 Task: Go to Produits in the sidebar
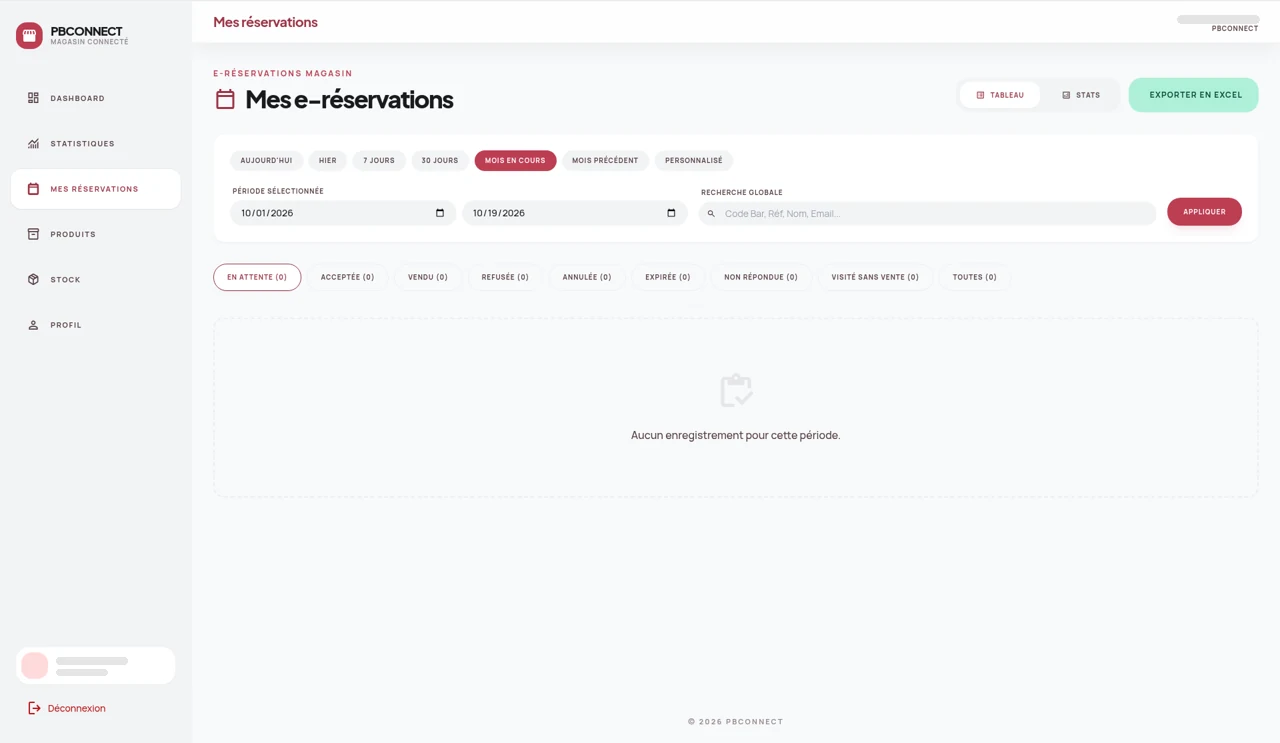(96, 234)
